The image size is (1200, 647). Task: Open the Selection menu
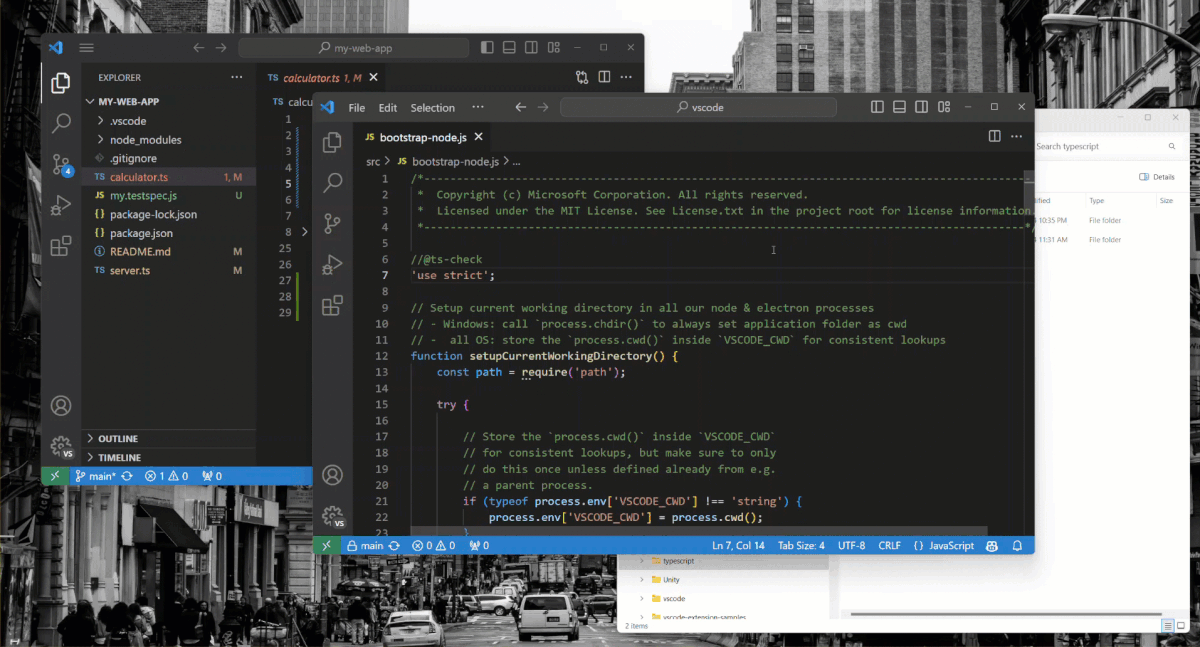point(432,108)
